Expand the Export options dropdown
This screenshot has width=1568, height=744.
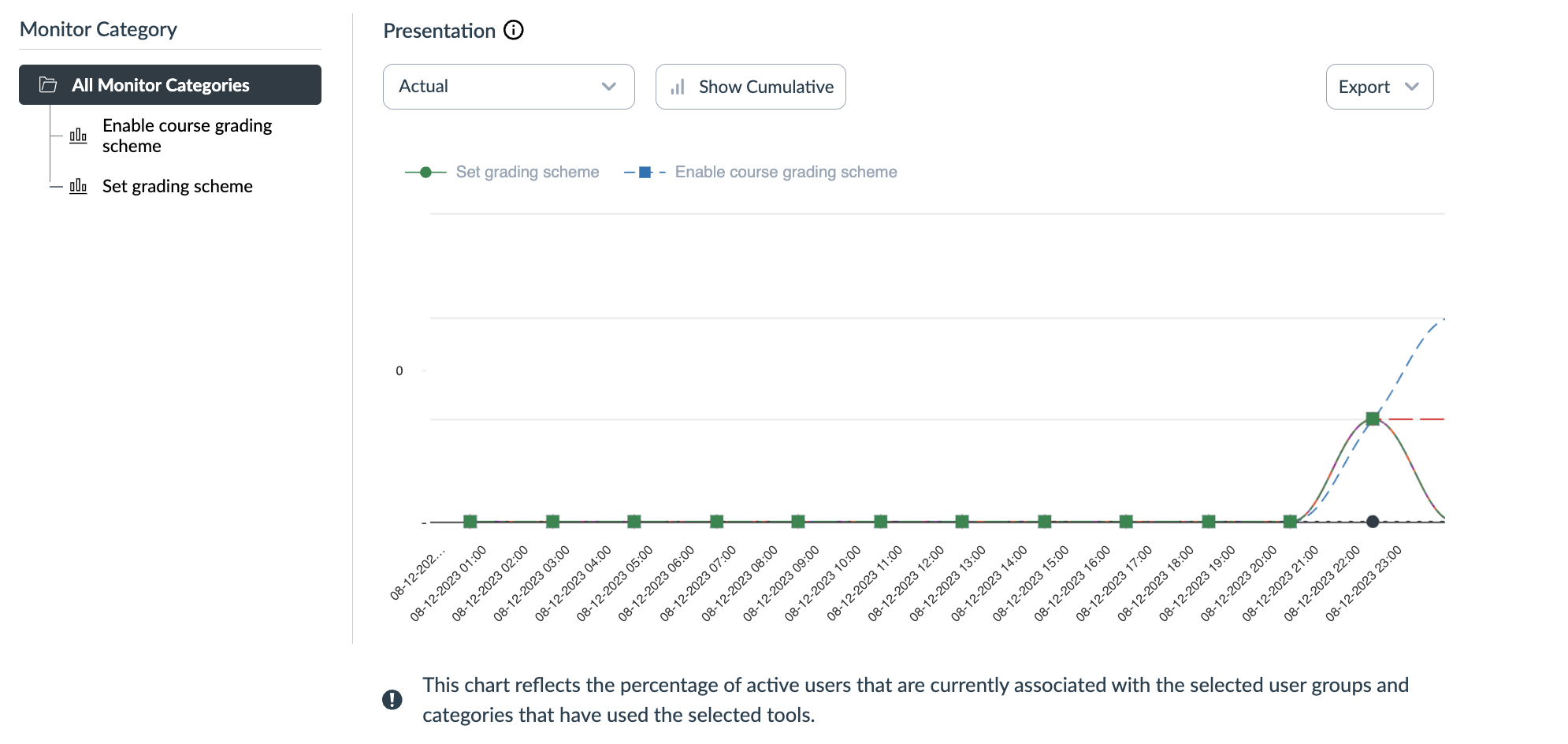click(x=1379, y=87)
